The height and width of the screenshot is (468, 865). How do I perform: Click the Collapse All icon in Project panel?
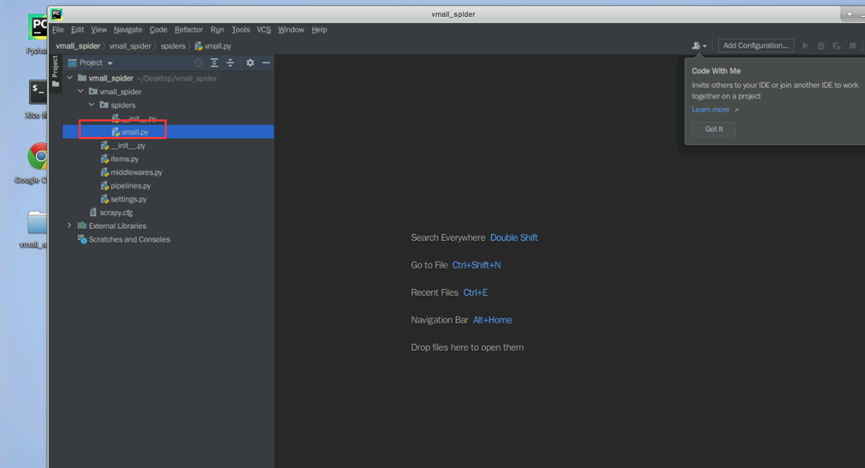click(230, 63)
